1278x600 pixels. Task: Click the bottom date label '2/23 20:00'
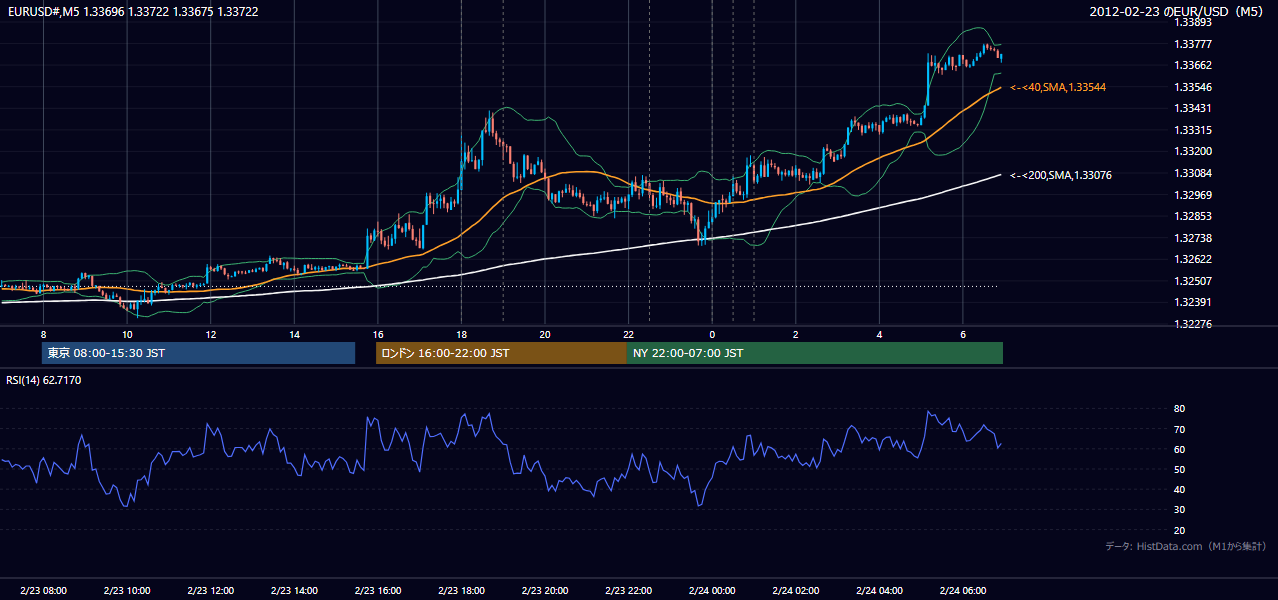pos(545,591)
